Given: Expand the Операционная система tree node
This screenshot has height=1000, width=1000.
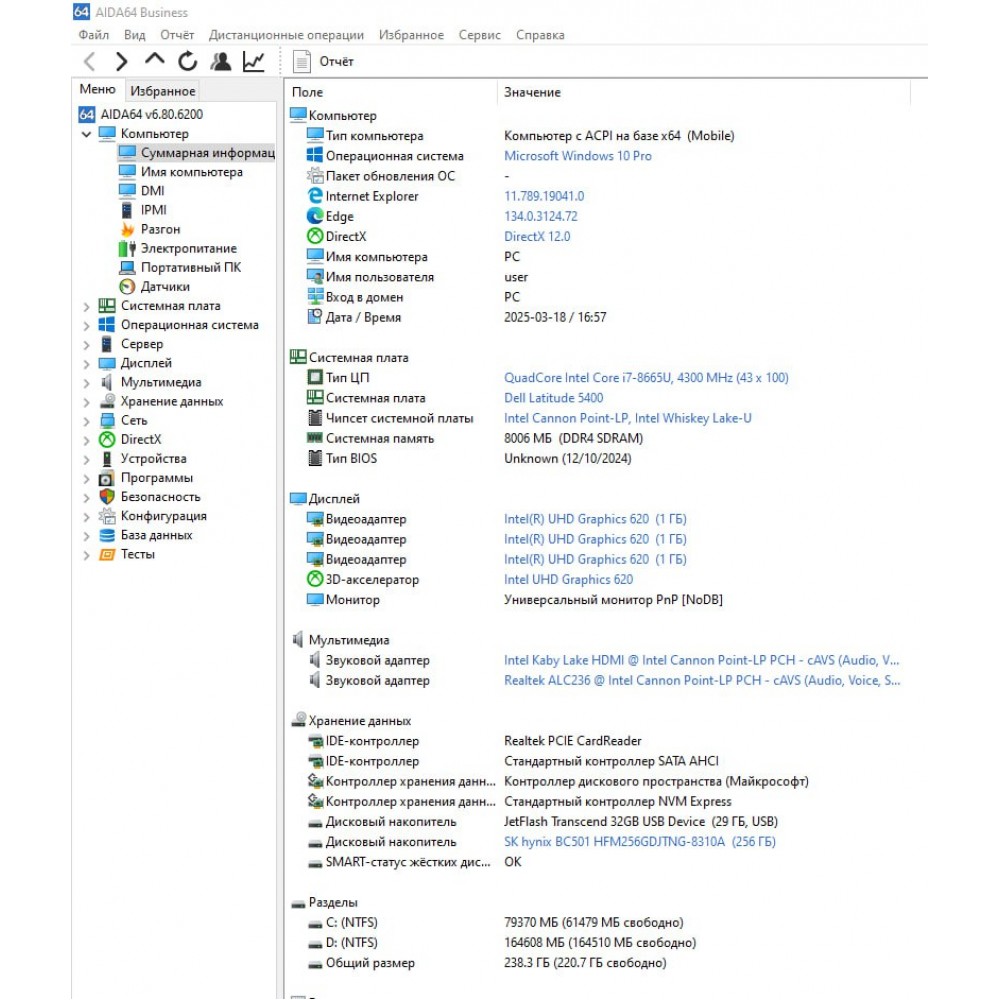Looking at the screenshot, I should click(86, 326).
